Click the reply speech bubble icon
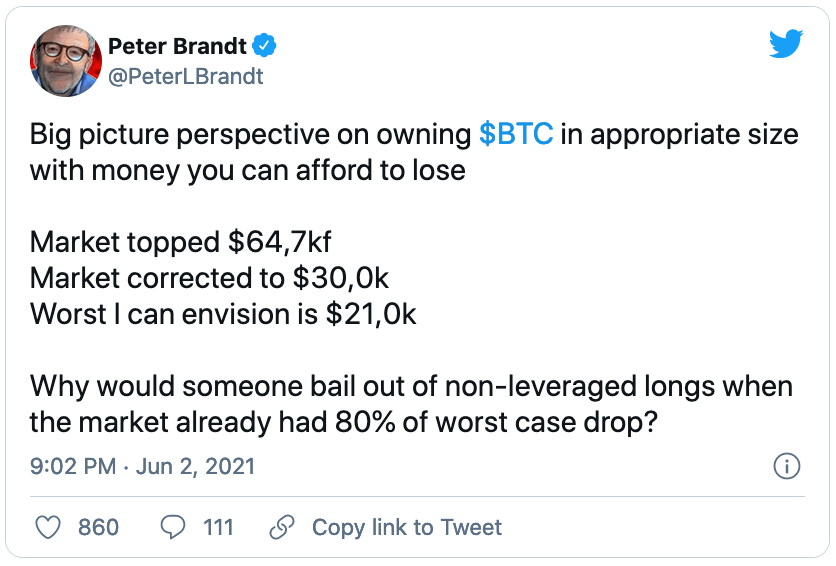The height and width of the screenshot is (566, 836). pyautogui.click(x=173, y=527)
